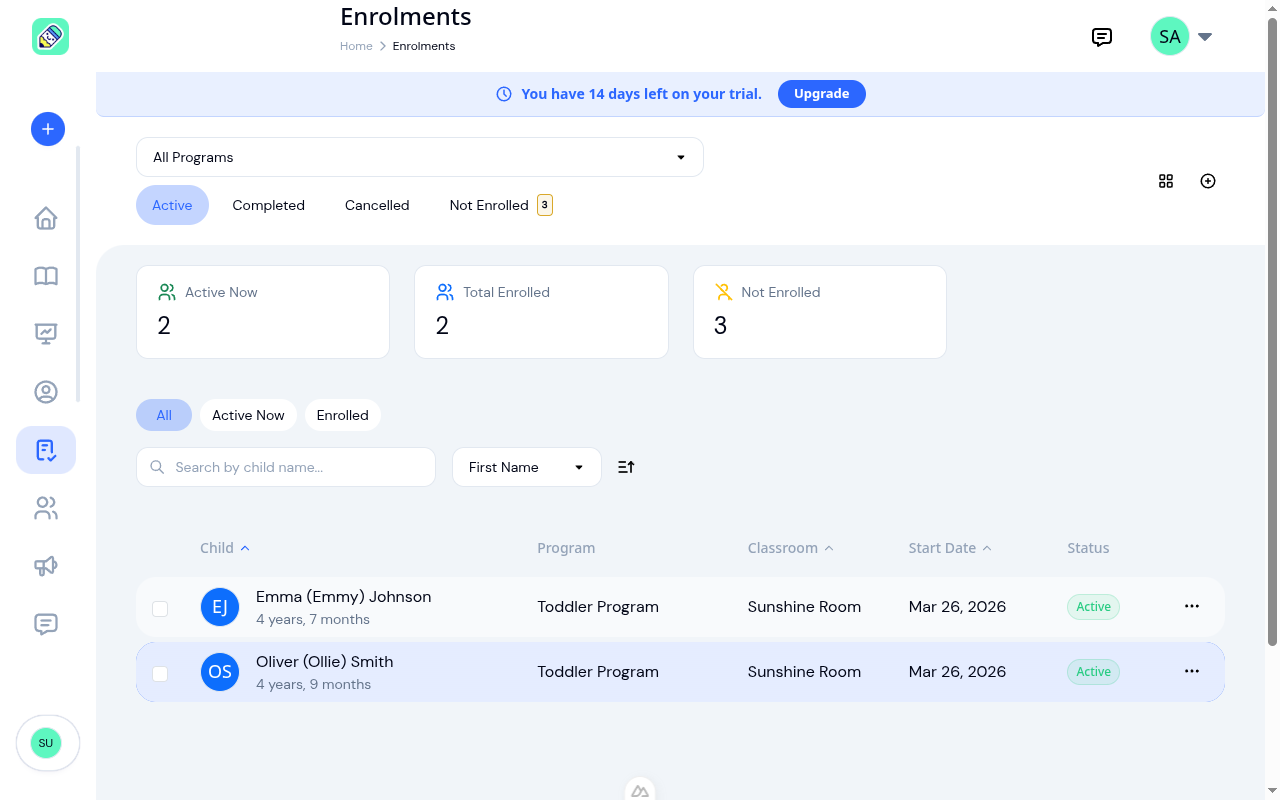Viewport: 1280px width, 800px height.
Task: Select the Enrolled filter chip
Action: [343, 415]
